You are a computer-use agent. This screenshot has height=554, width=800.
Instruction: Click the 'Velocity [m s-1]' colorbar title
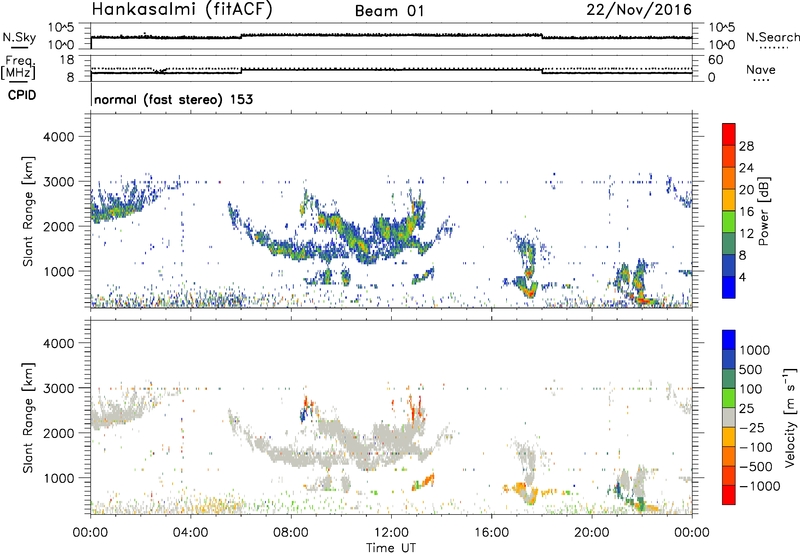point(790,417)
